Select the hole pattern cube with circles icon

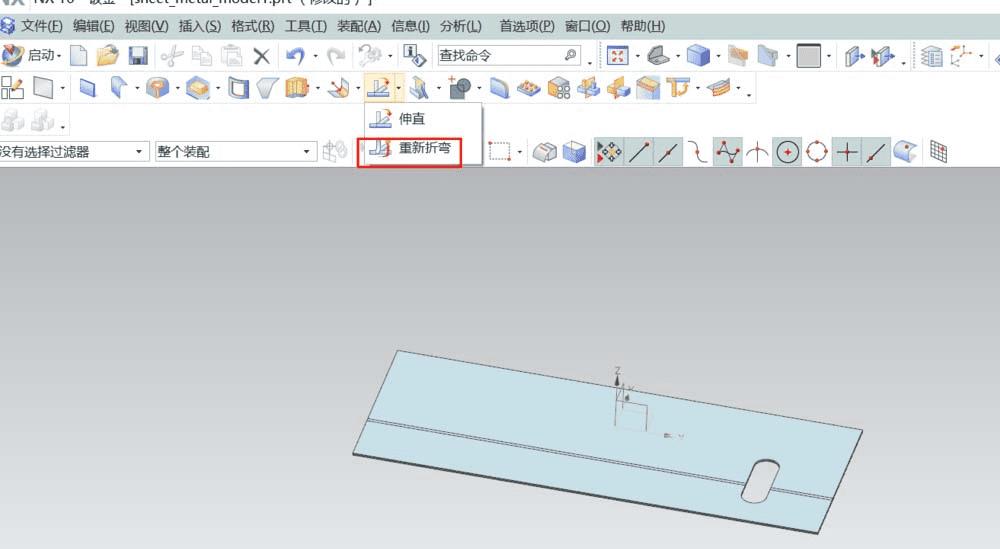click(559, 87)
